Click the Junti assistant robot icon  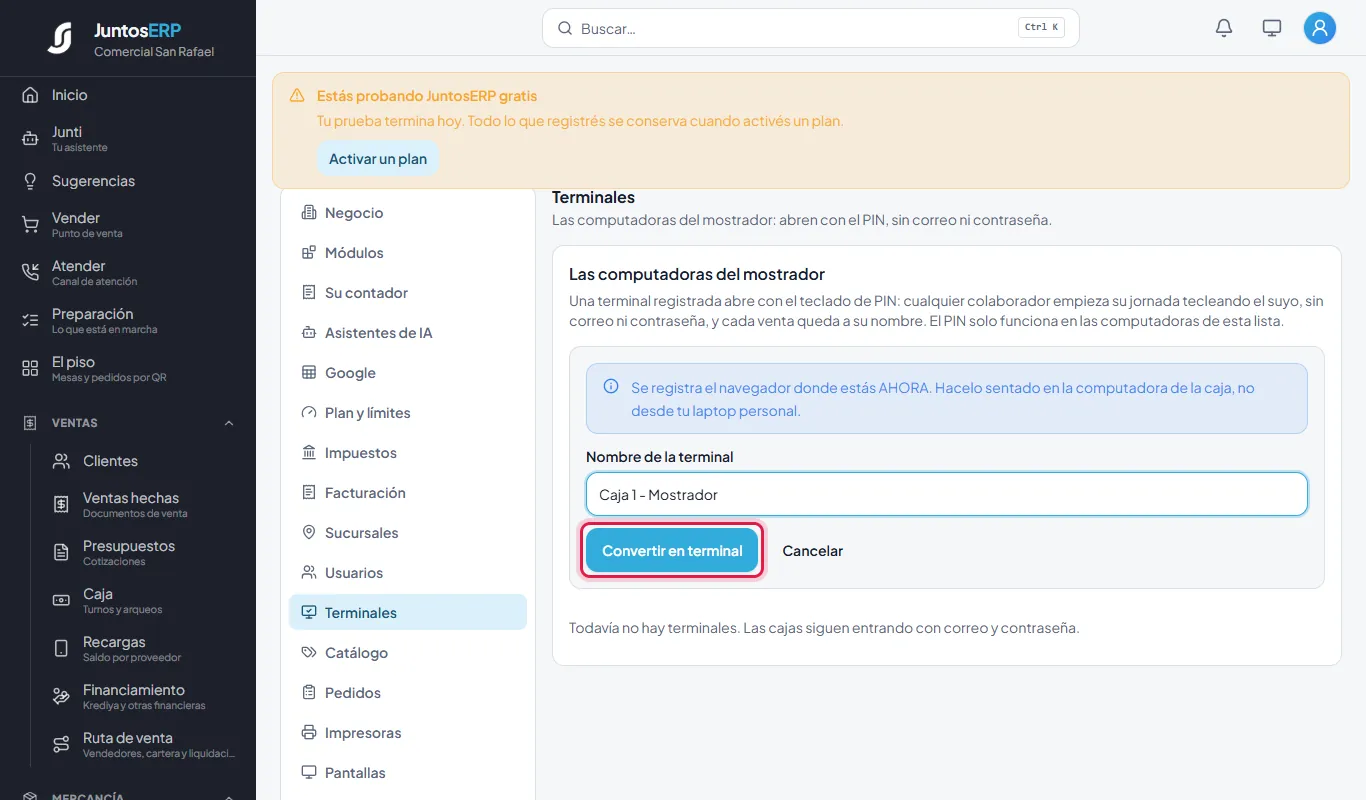pos(30,139)
